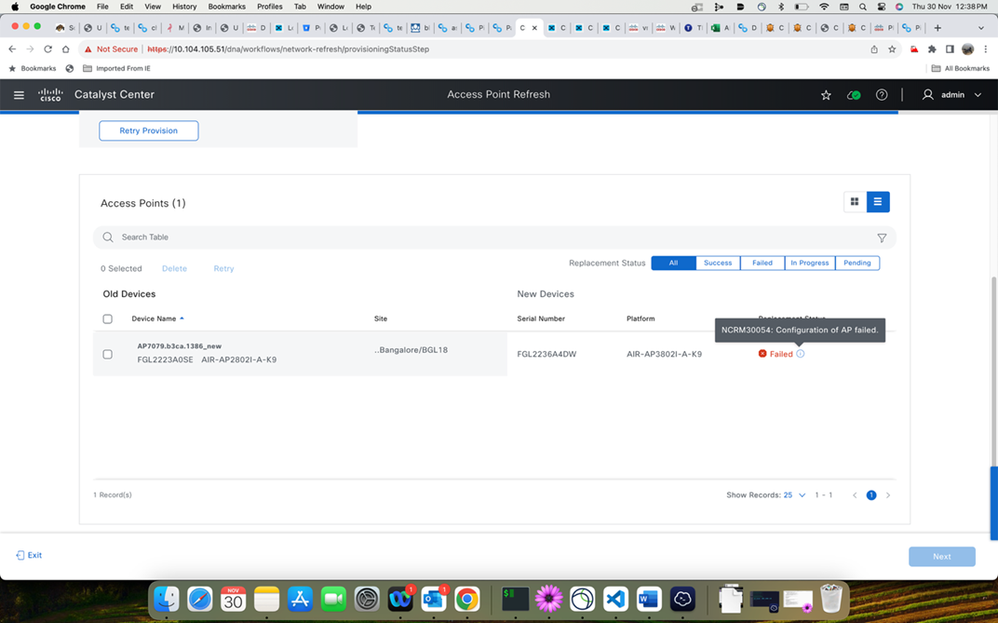
Task: Open Visual Studio Code from the dock
Action: [615, 599]
